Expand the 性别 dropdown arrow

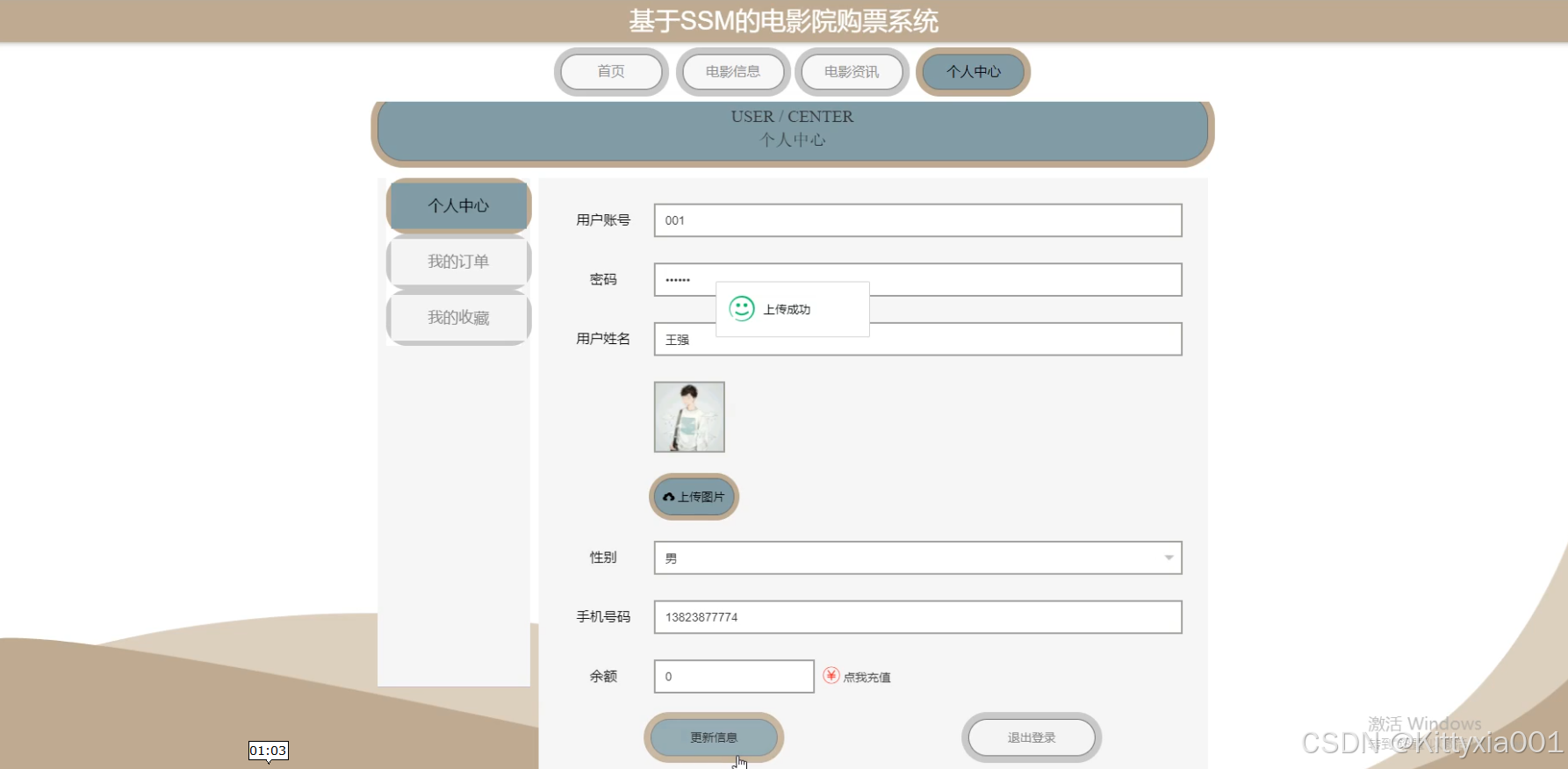coord(1169,558)
